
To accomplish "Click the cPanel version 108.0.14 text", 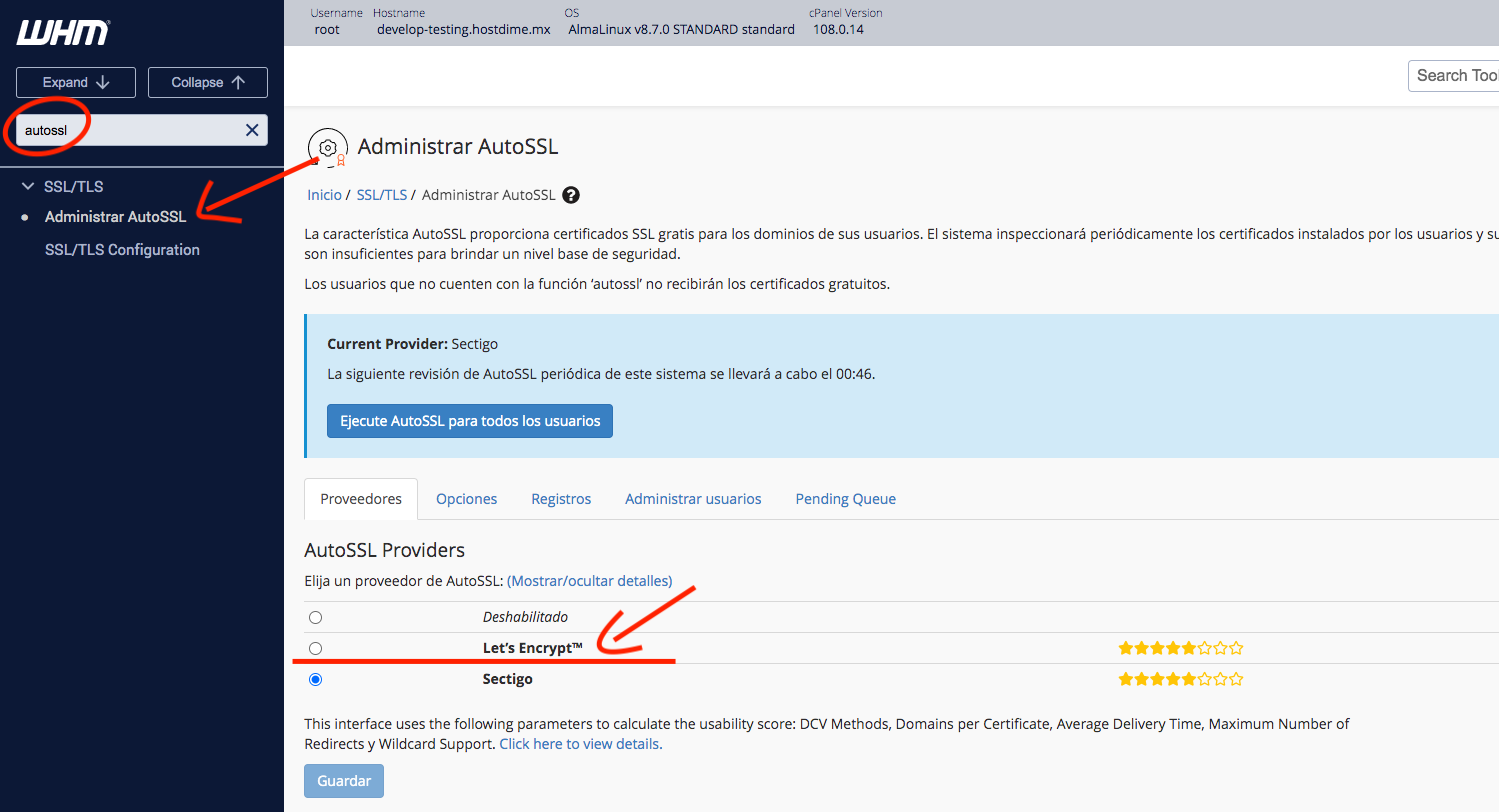I will point(838,30).
